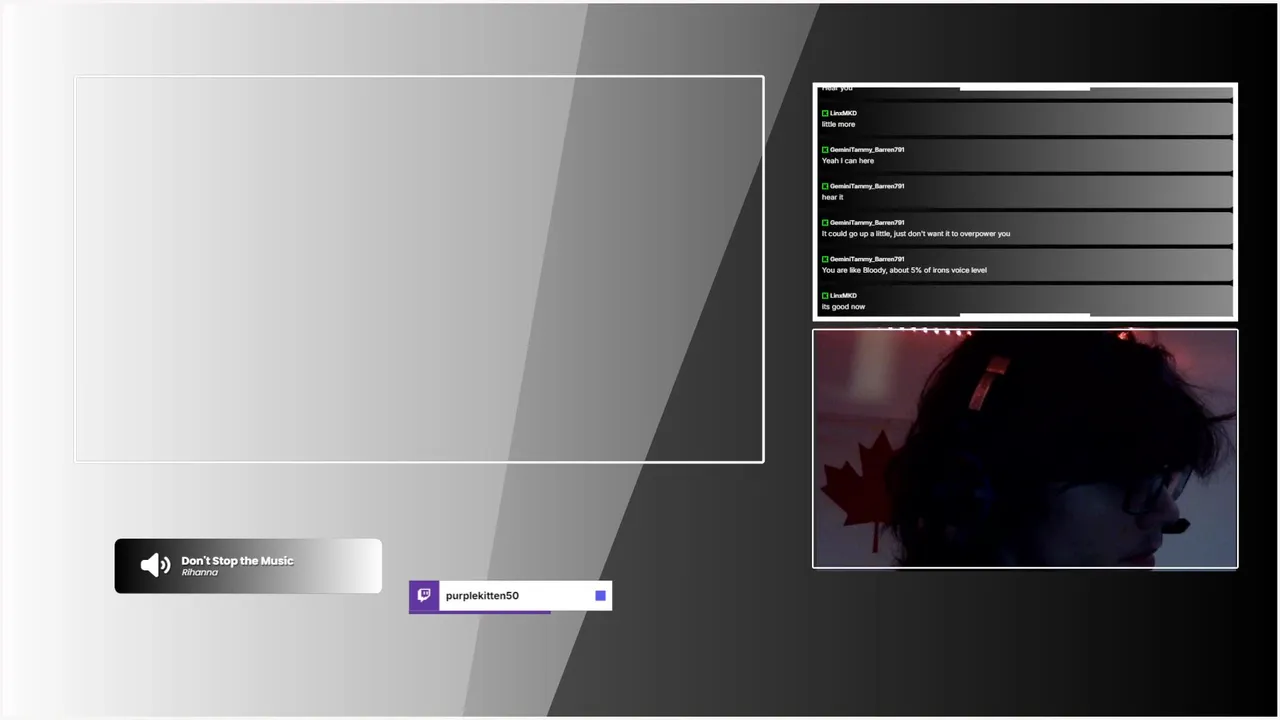
Task: Click the chat message "hear it"
Action: [833, 197]
